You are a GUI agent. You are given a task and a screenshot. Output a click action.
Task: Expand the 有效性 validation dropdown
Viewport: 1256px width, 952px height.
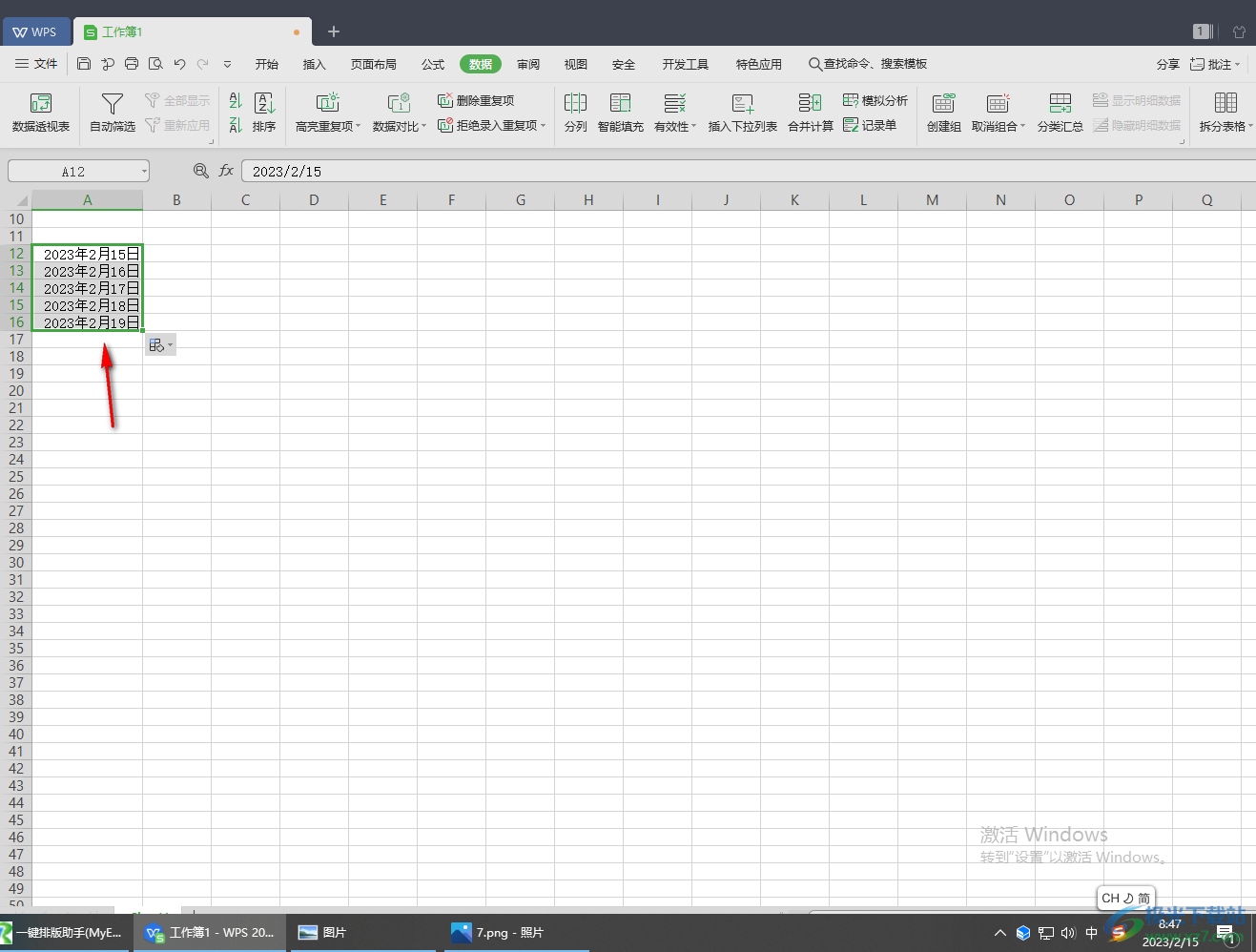pos(693,126)
